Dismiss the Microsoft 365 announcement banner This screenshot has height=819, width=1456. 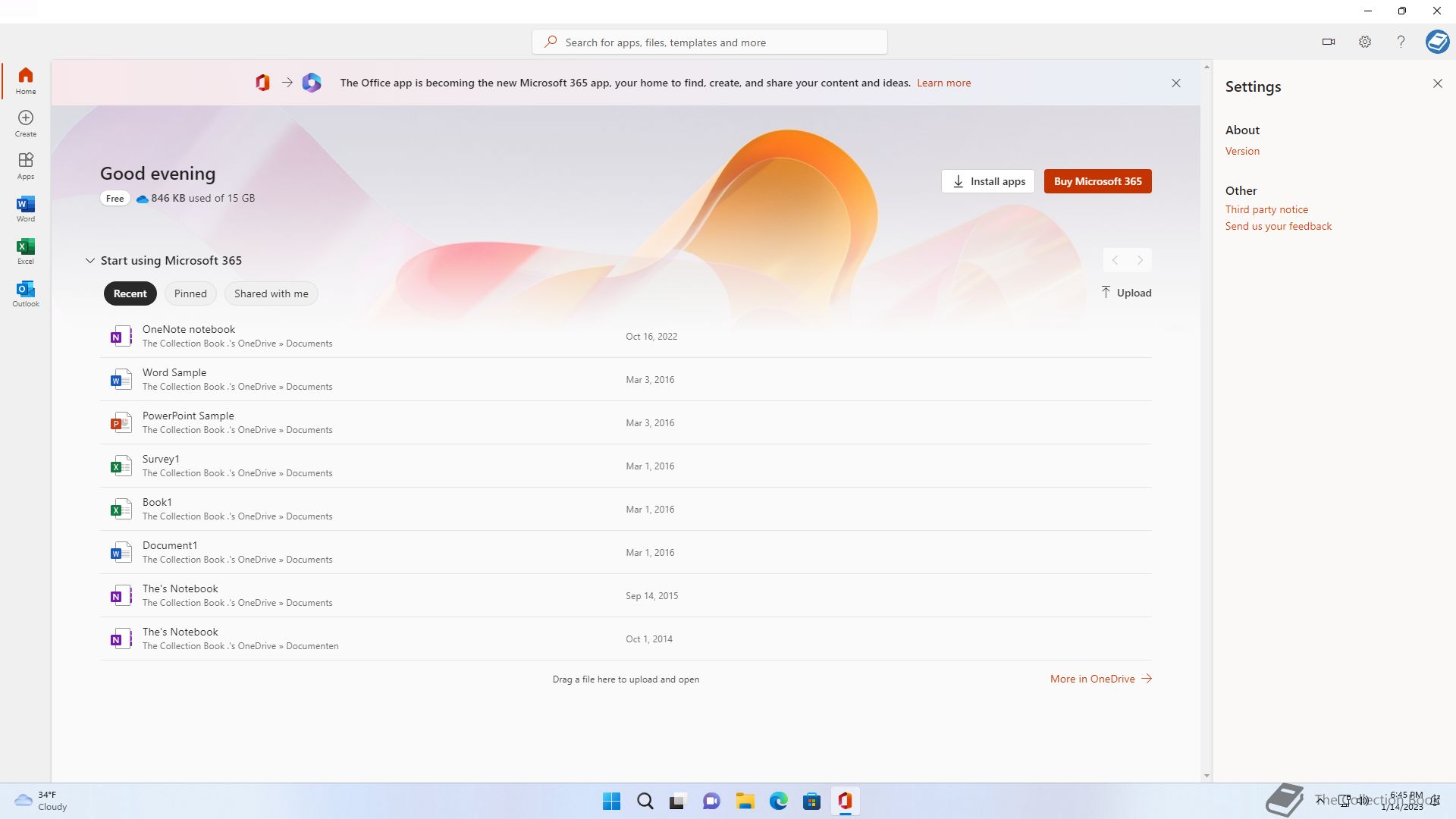pos(1176,83)
